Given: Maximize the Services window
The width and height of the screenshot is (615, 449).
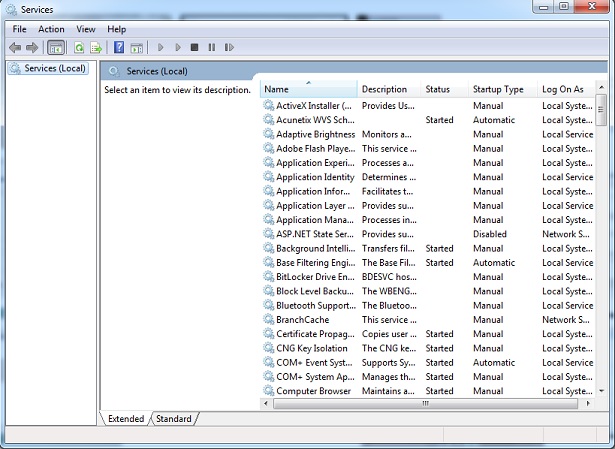Looking at the screenshot, I should 564,6.
